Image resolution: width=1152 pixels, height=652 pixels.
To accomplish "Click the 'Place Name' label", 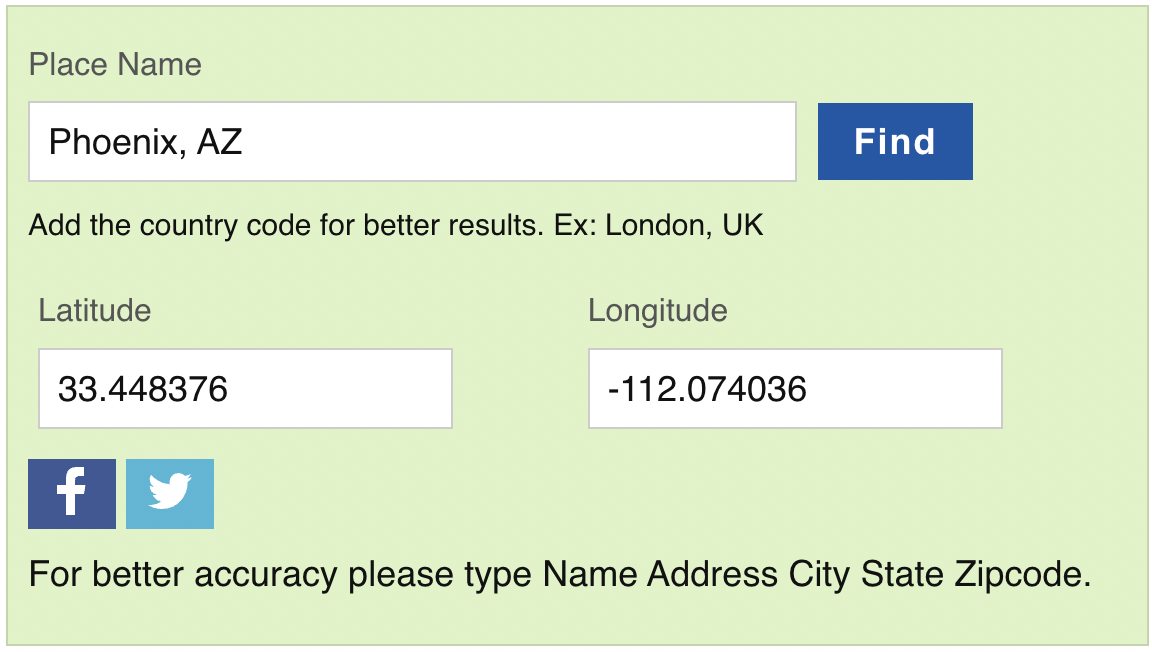I will pyautogui.click(x=116, y=64).
